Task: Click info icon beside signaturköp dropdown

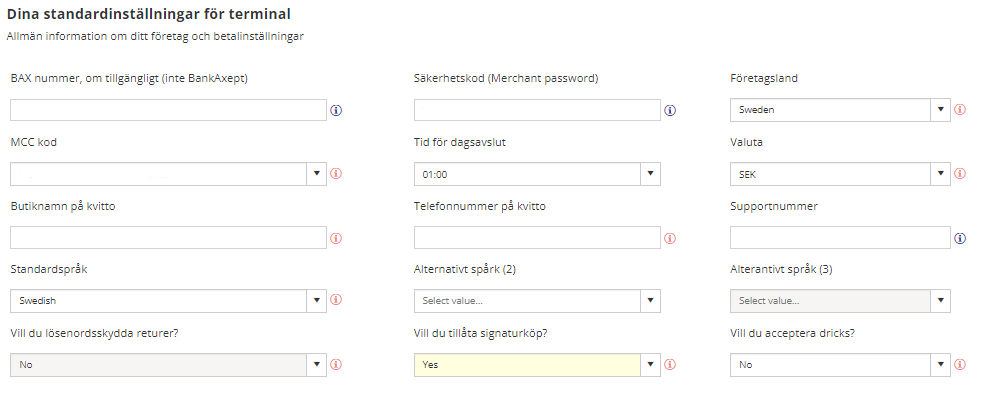Action: (670, 364)
